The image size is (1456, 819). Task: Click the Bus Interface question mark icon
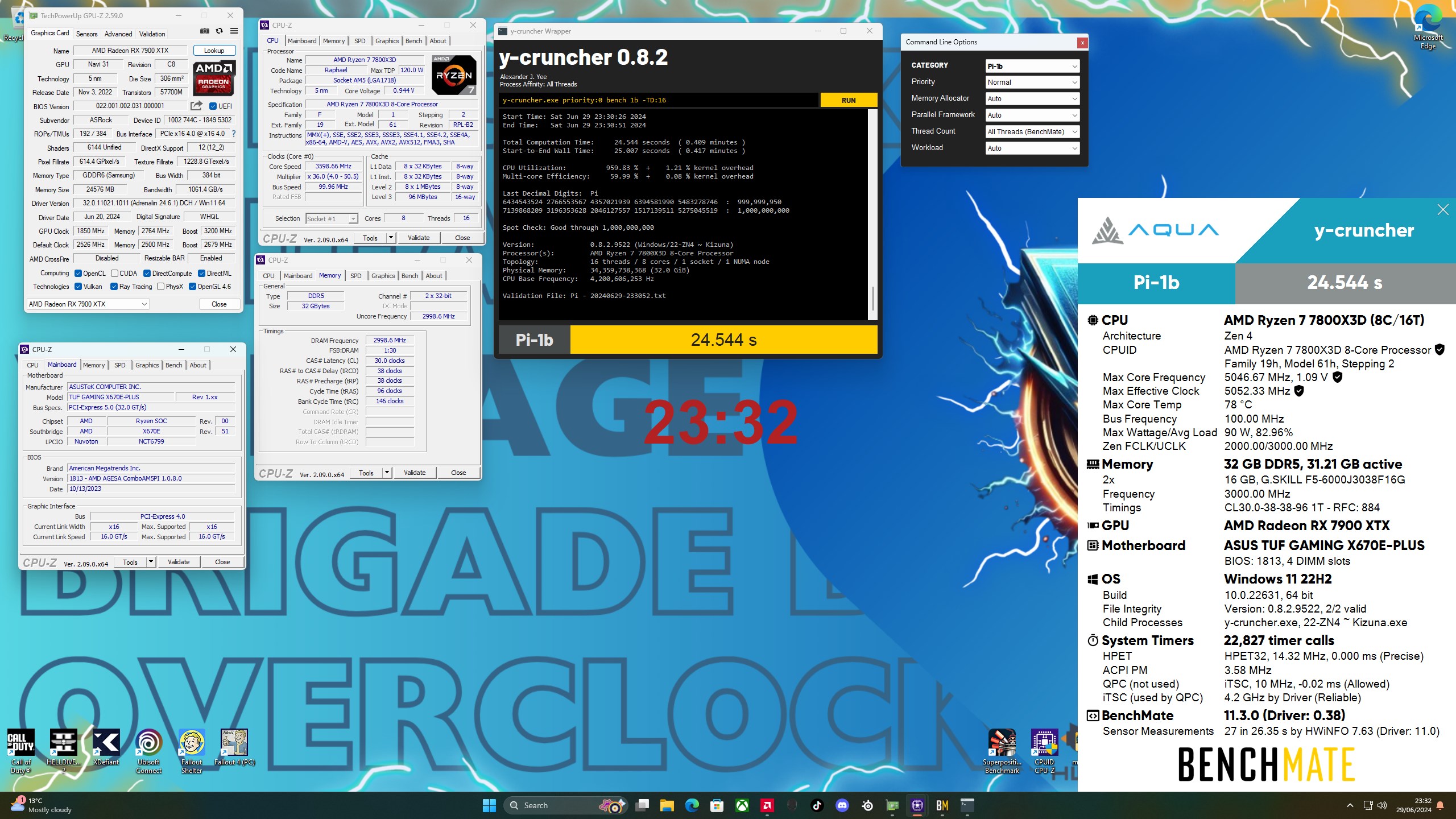[x=233, y=134]
